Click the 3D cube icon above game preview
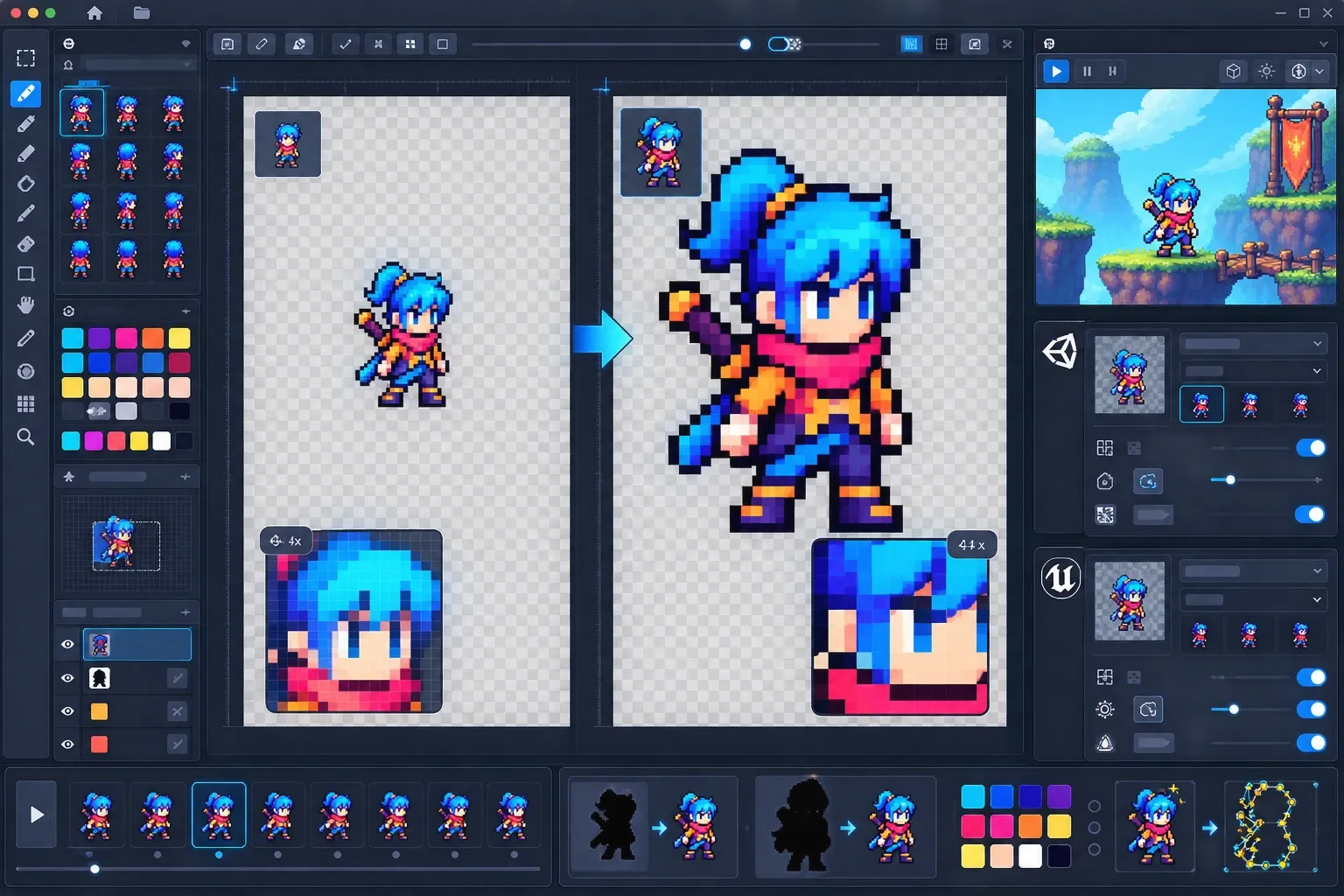This screenshot has height=896, width=1344. (1234, 71)
